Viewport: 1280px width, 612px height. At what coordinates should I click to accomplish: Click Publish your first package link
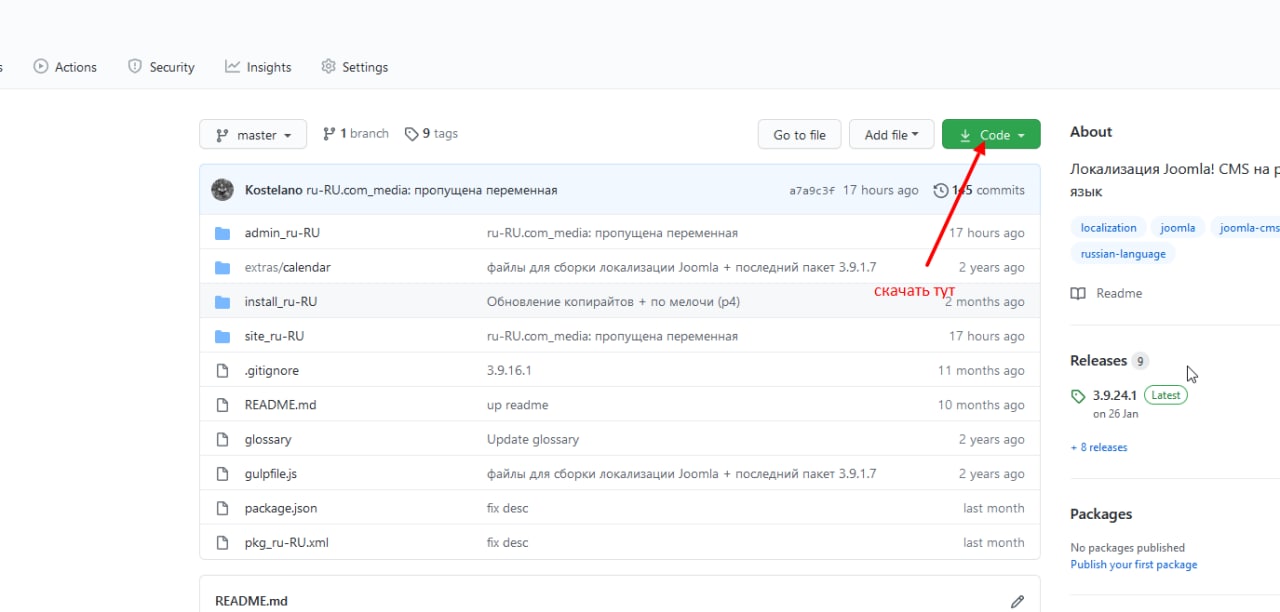(x=1133, y=565)
